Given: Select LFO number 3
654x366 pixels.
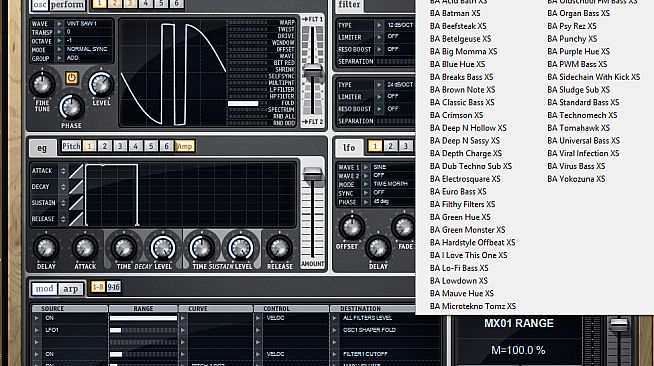Looking at the screenshot, I should (x=406, y=146).
